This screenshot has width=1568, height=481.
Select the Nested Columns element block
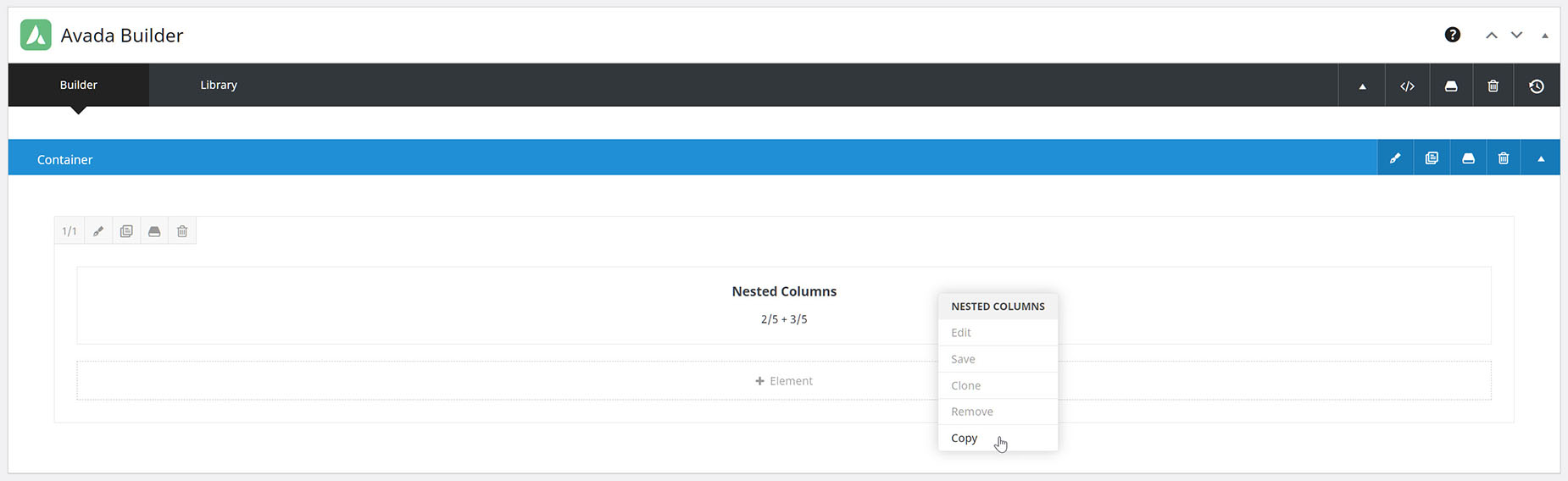click(784, 305)
